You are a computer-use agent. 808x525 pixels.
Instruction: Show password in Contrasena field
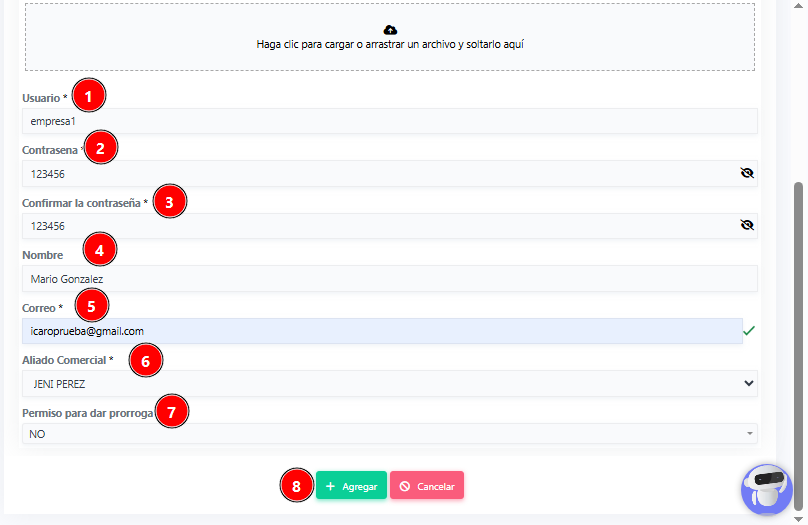coord(746,173)
